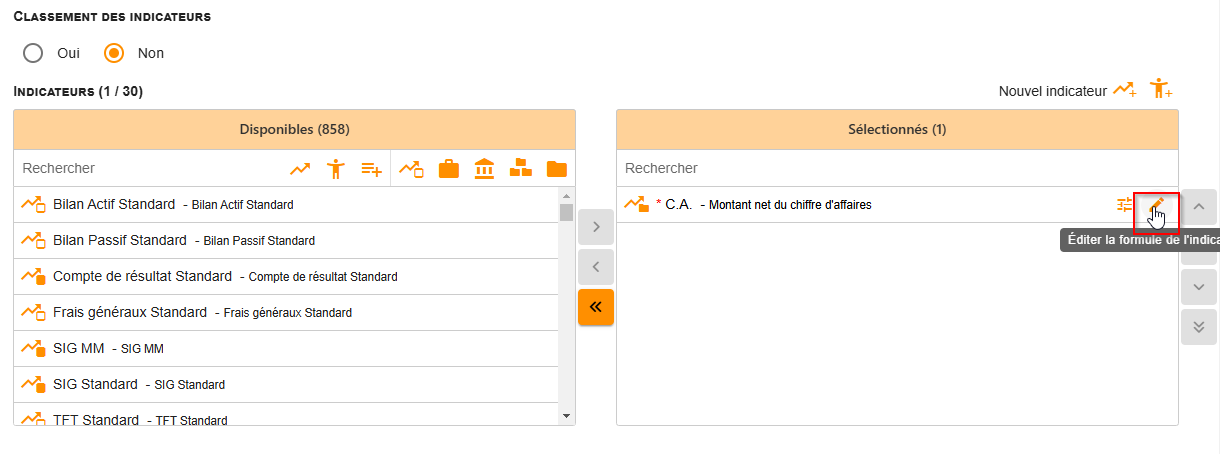This screenshot has width=1220, height=454.
Task: Move selected indicator up one position
Action: pyautogui.click(x=1199, y=208)
